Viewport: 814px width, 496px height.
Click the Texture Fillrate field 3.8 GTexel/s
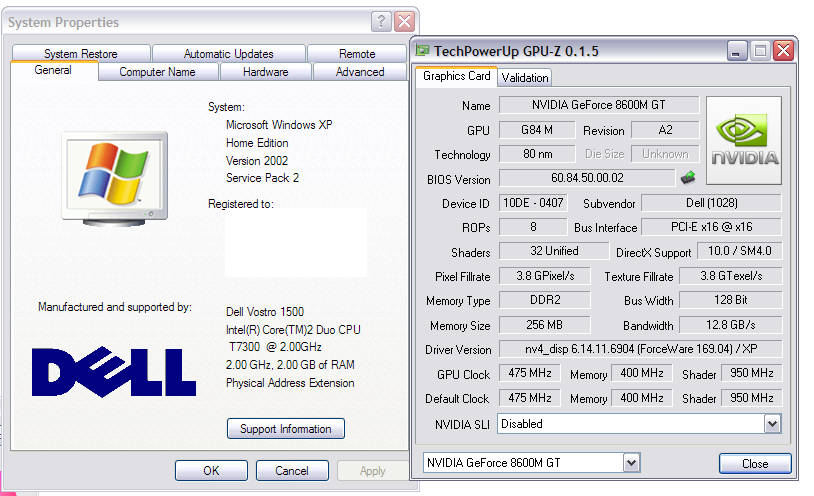pos(730,276)
